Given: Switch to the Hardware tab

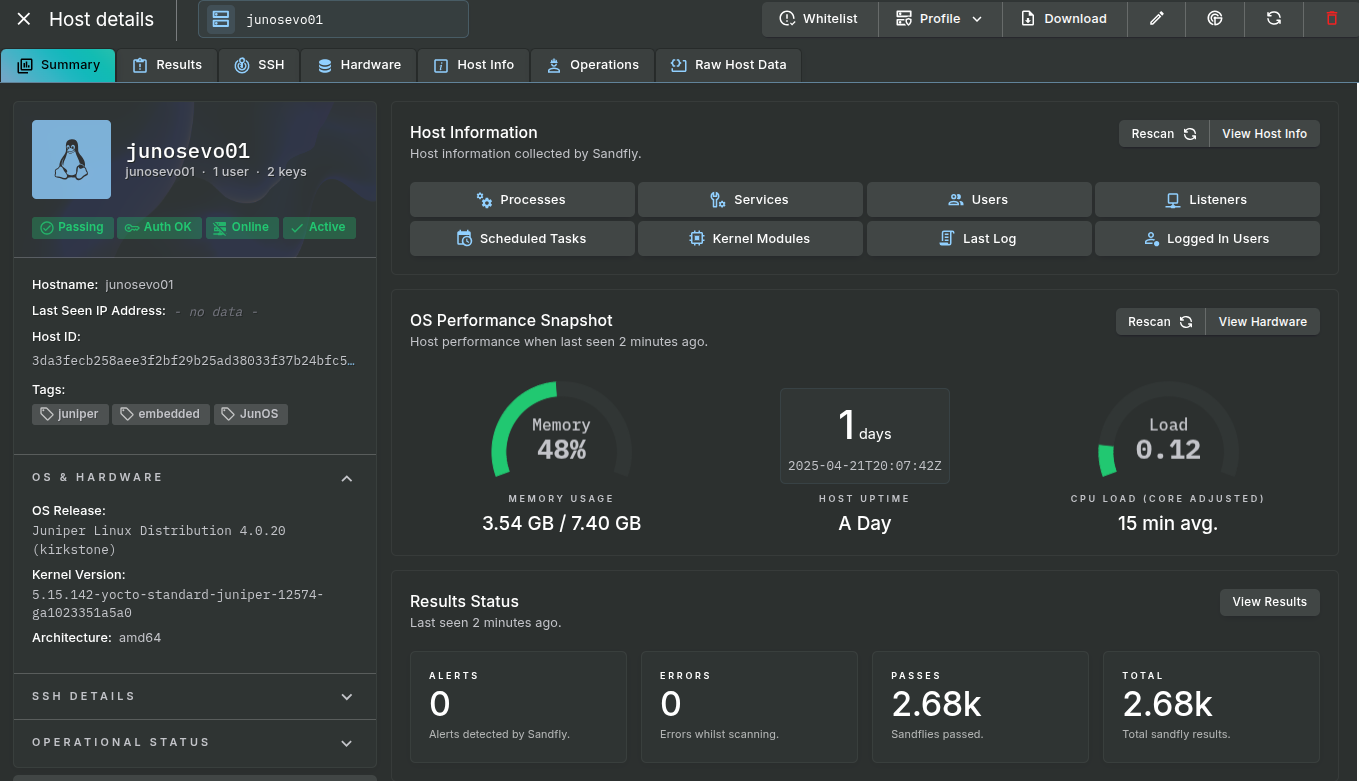Looking at the screenshot, I should coord(359,65).
